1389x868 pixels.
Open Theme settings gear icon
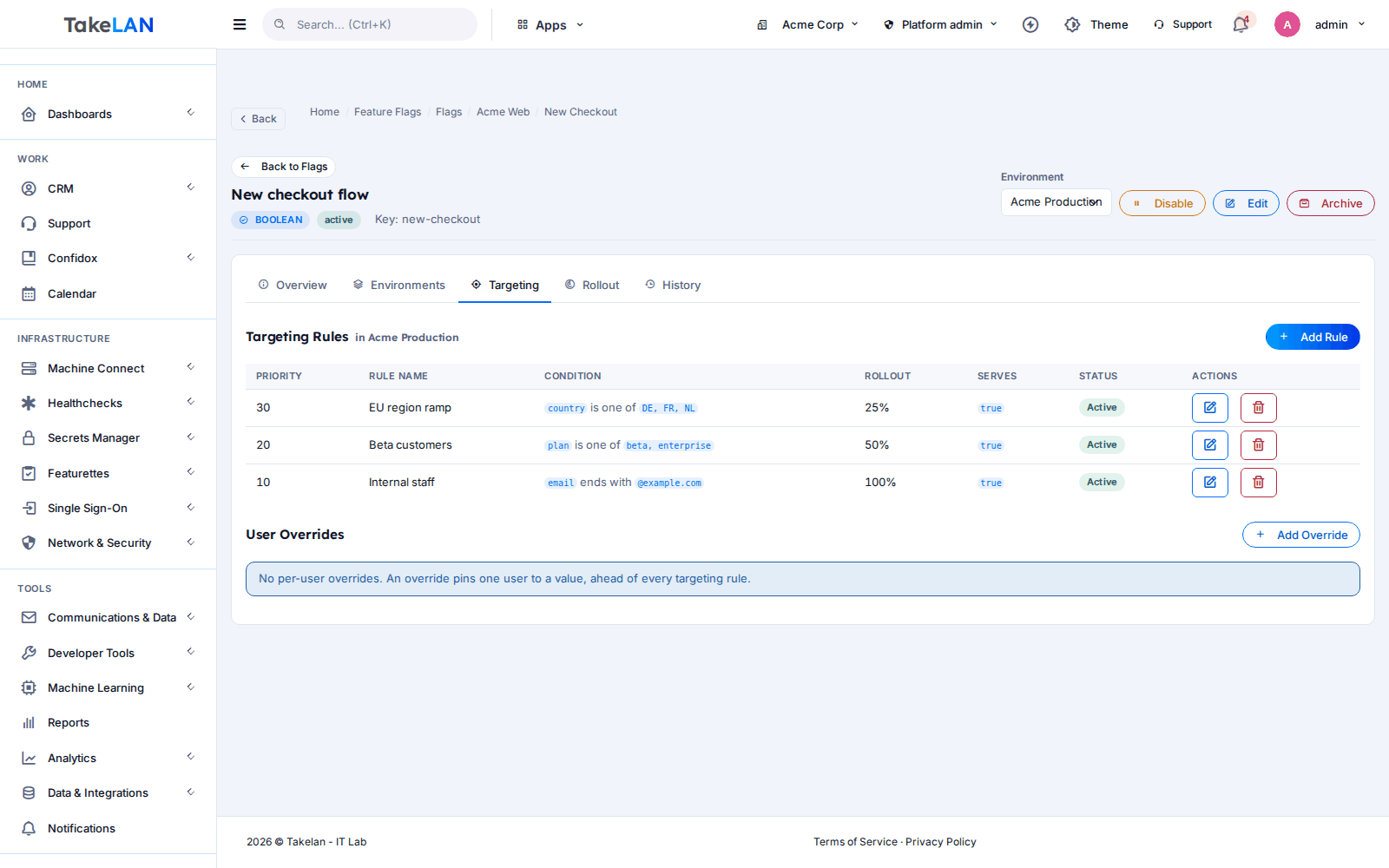point(1073,24)
